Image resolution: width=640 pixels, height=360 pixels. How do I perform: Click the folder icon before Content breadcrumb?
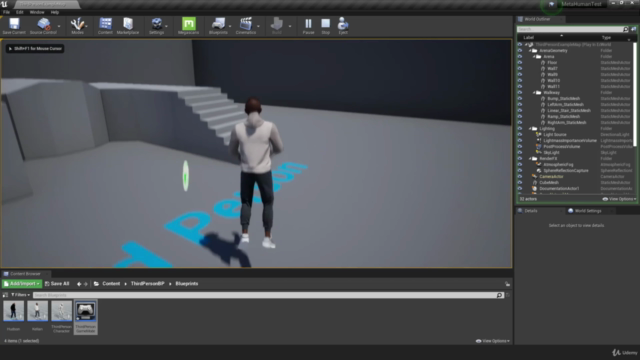click(96, 284)
